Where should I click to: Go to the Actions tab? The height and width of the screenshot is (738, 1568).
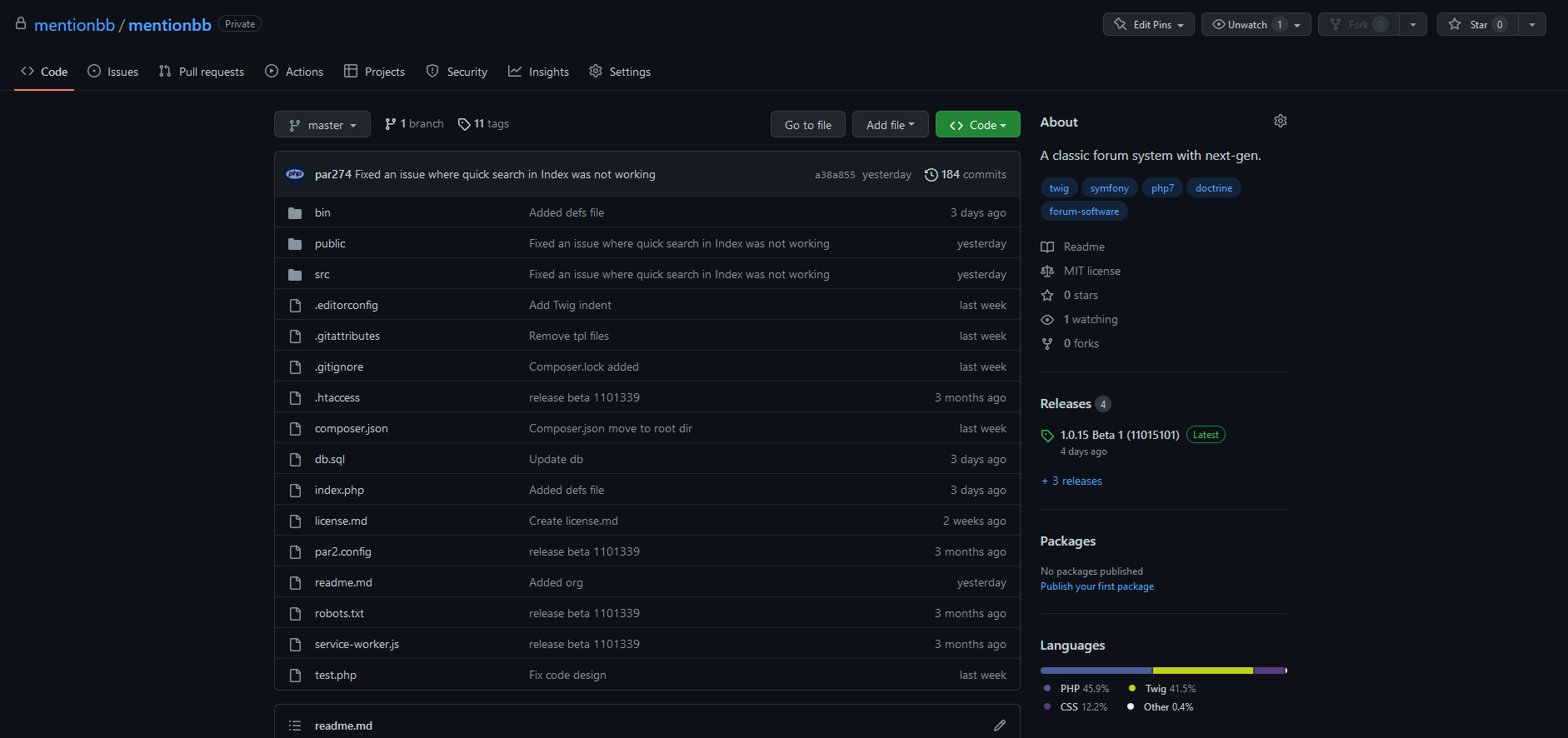pyautogui.click(x=294, y=72)
